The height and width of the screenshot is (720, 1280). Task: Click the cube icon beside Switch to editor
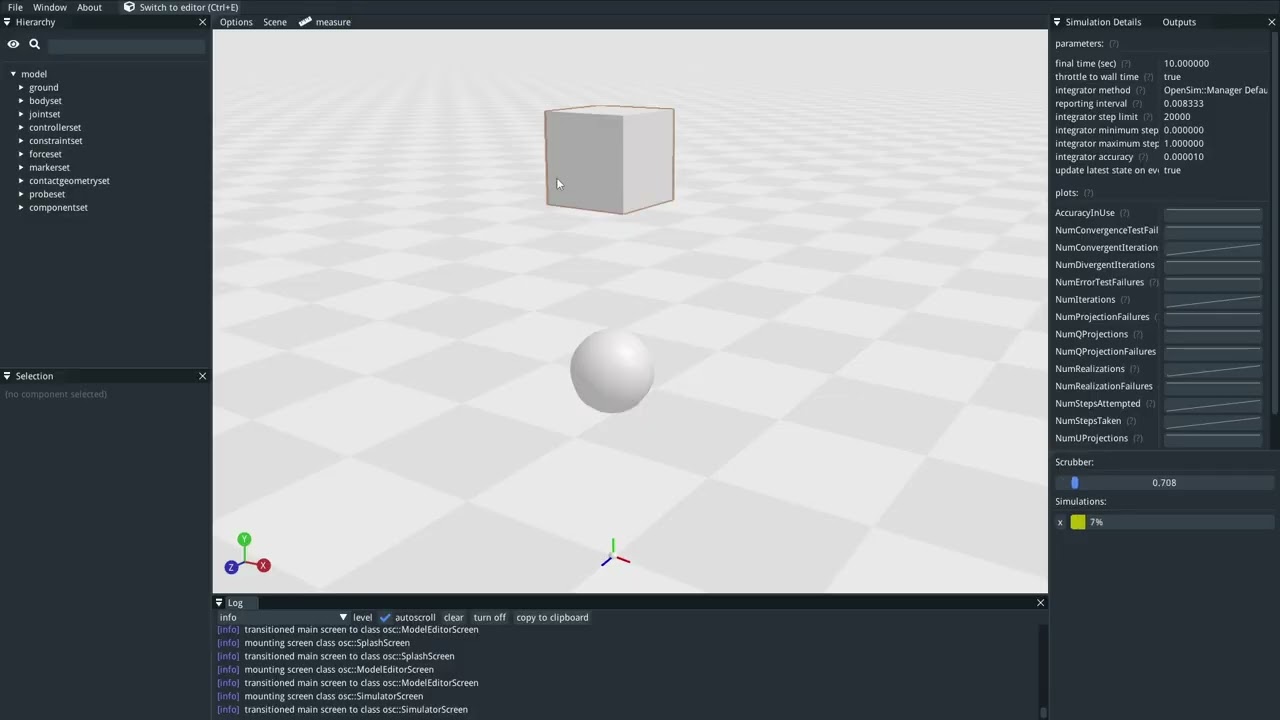coord(129,7)
